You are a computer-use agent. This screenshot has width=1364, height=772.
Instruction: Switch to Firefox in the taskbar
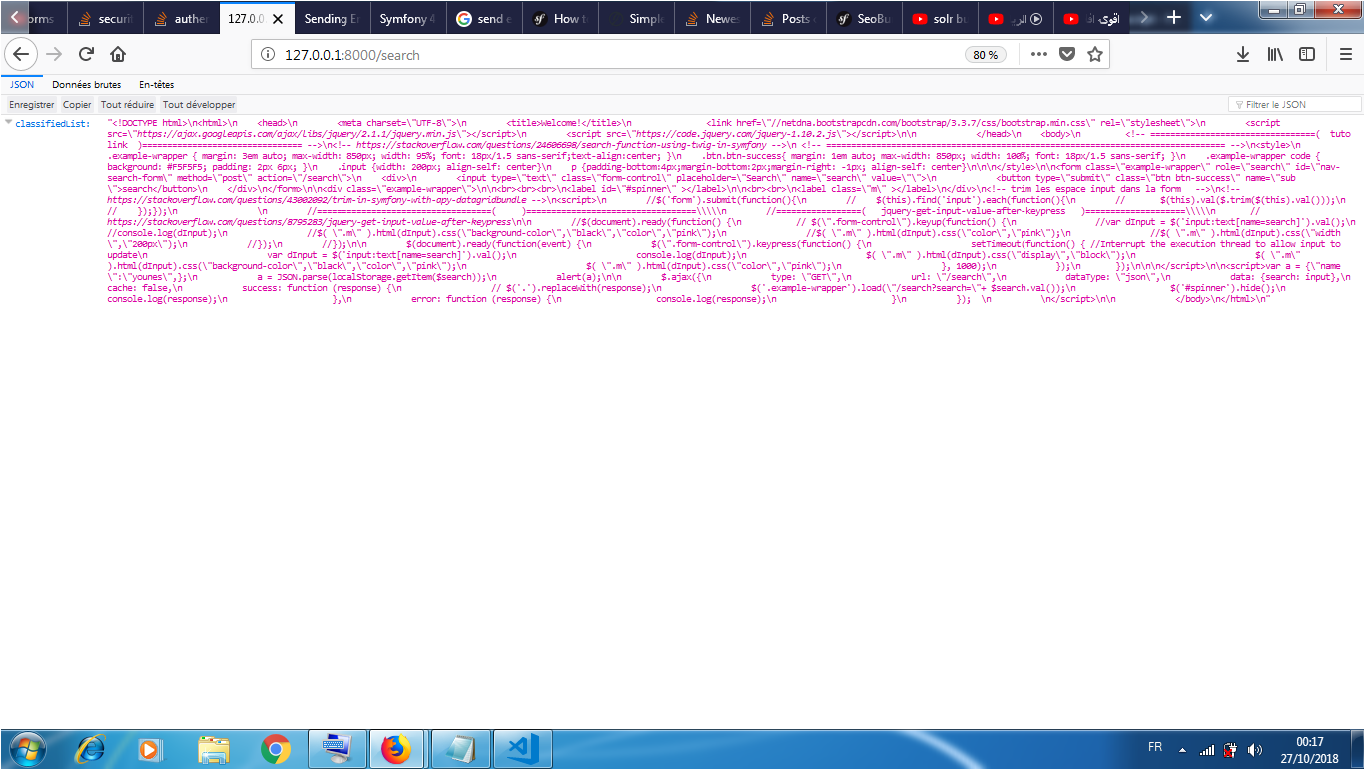click(398, 749)
